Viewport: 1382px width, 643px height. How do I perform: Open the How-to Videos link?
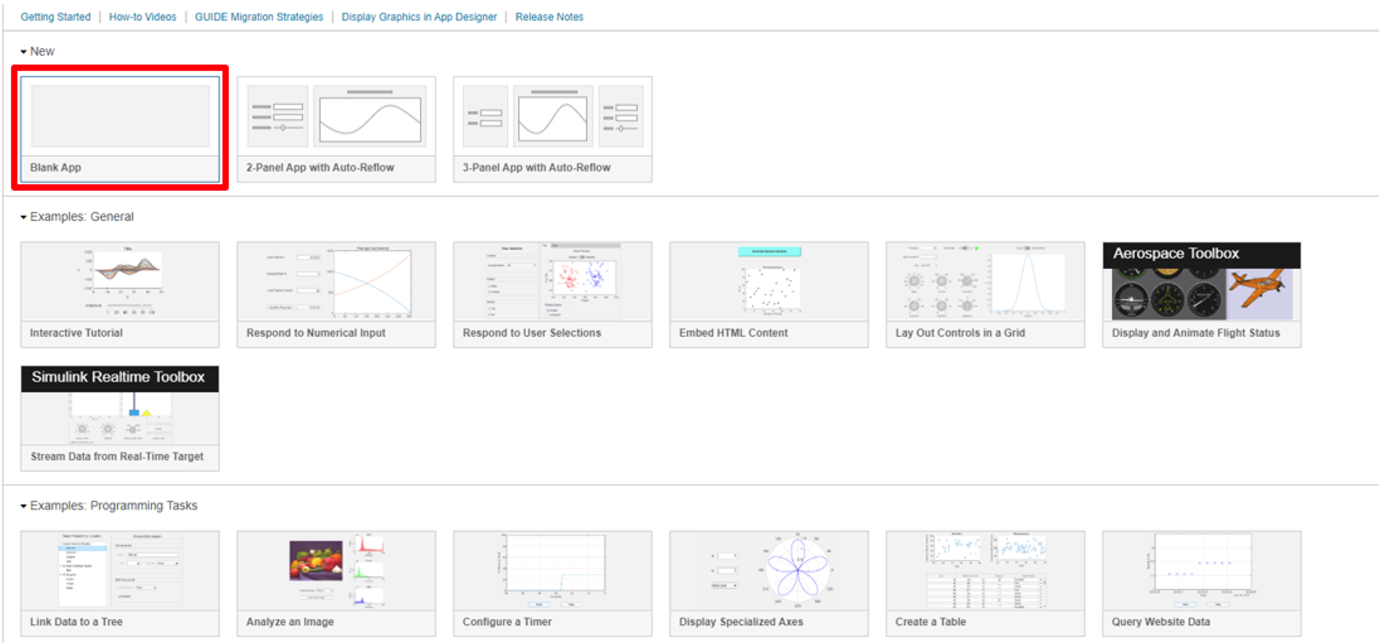(142, 17)
